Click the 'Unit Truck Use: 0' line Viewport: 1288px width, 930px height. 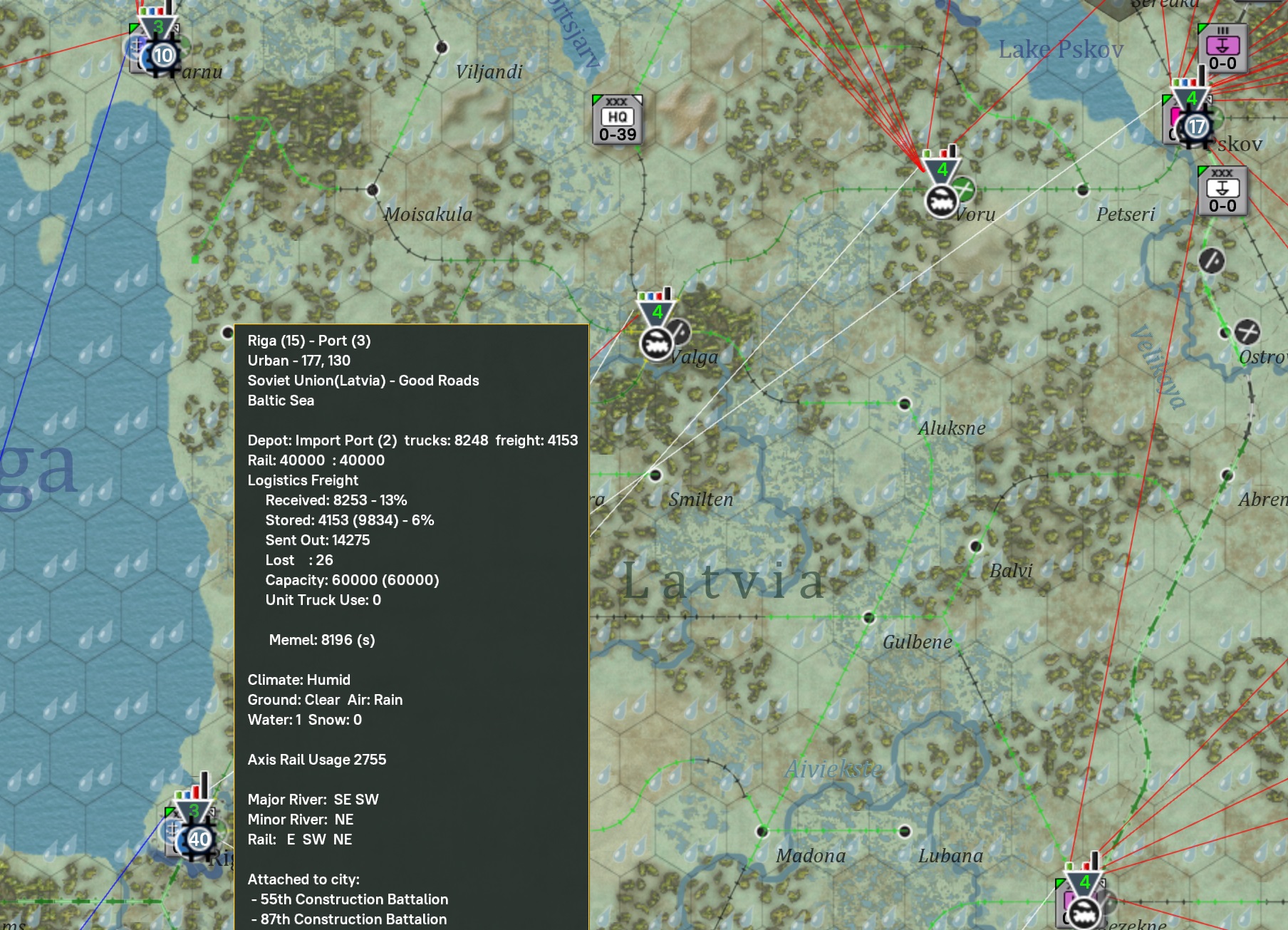pos(323,600)
